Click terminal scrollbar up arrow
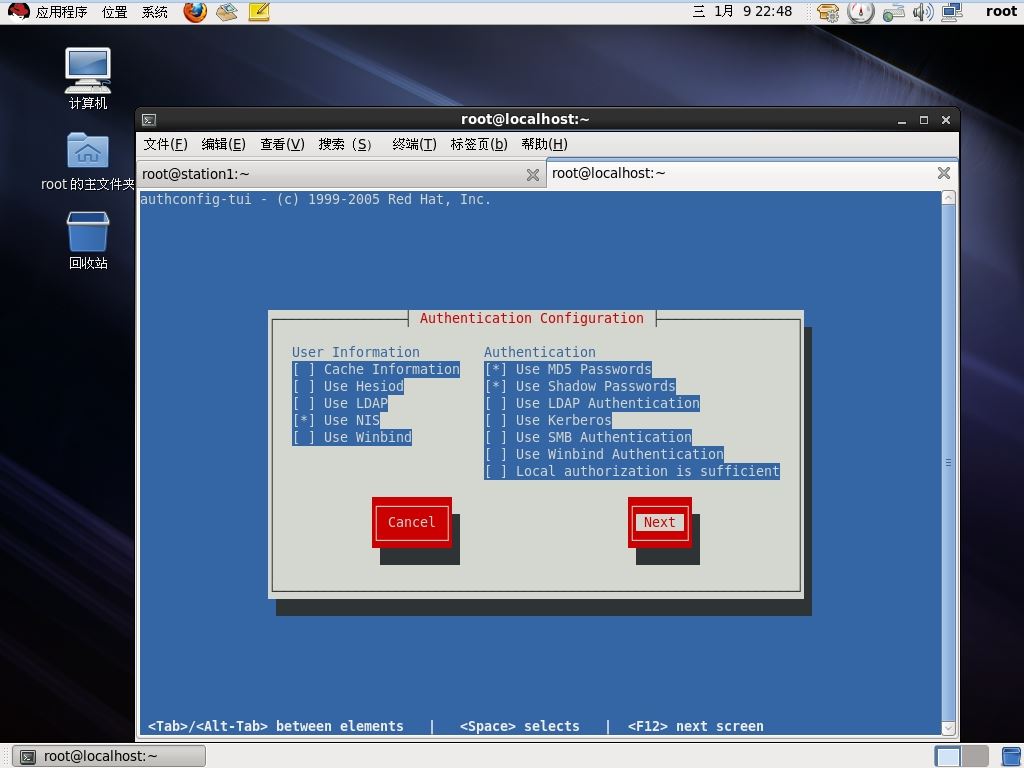 [x=949, y=198]
